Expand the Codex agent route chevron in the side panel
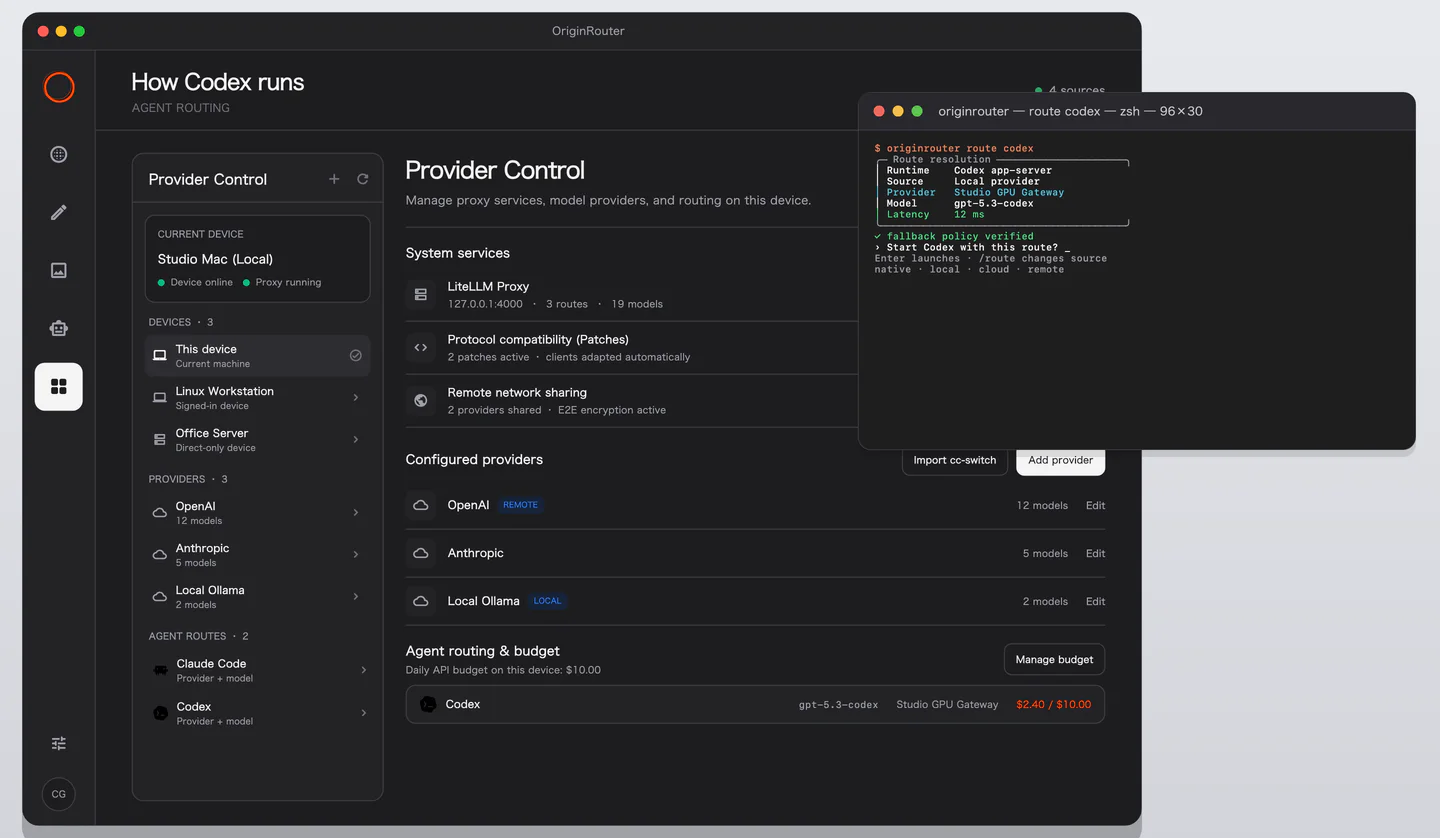 [x=363, y=713]
